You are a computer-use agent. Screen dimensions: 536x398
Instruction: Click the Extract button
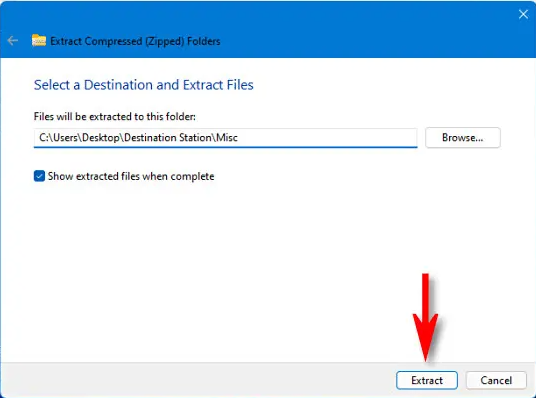pos(427,380)
